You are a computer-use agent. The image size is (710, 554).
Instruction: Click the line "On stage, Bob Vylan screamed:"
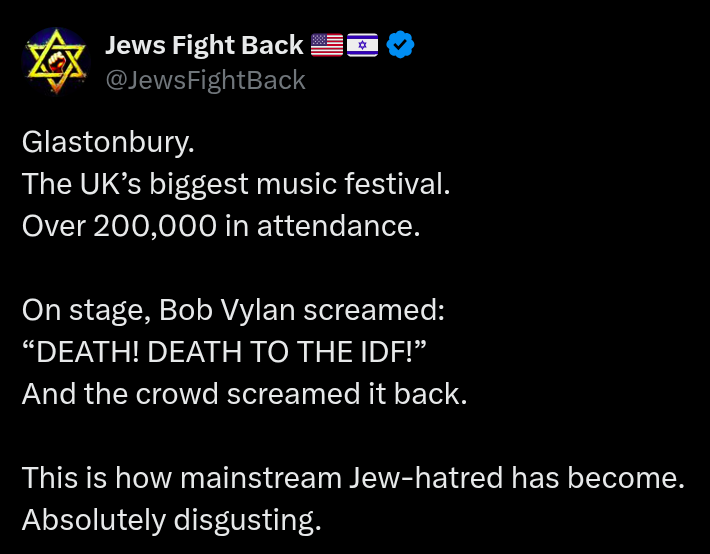pos(233,310)
